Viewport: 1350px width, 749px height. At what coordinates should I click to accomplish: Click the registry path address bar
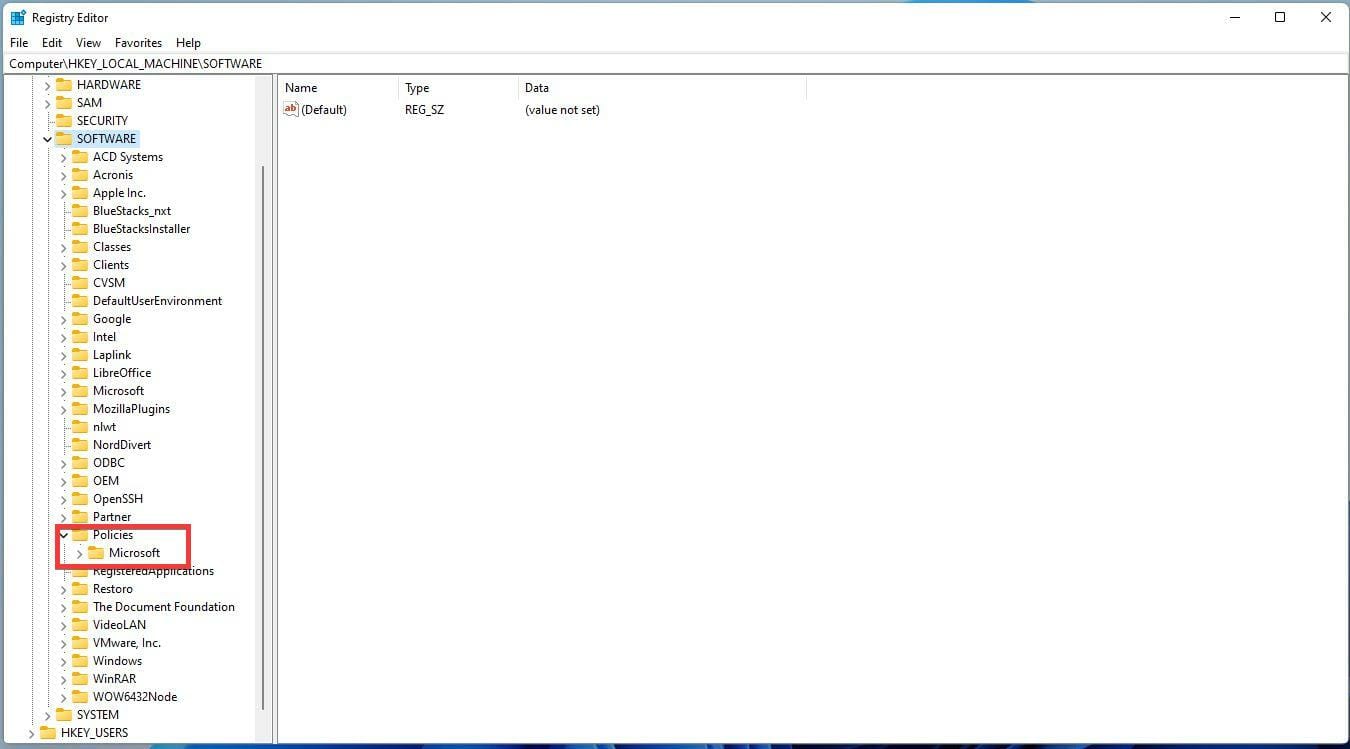[675, 63]
